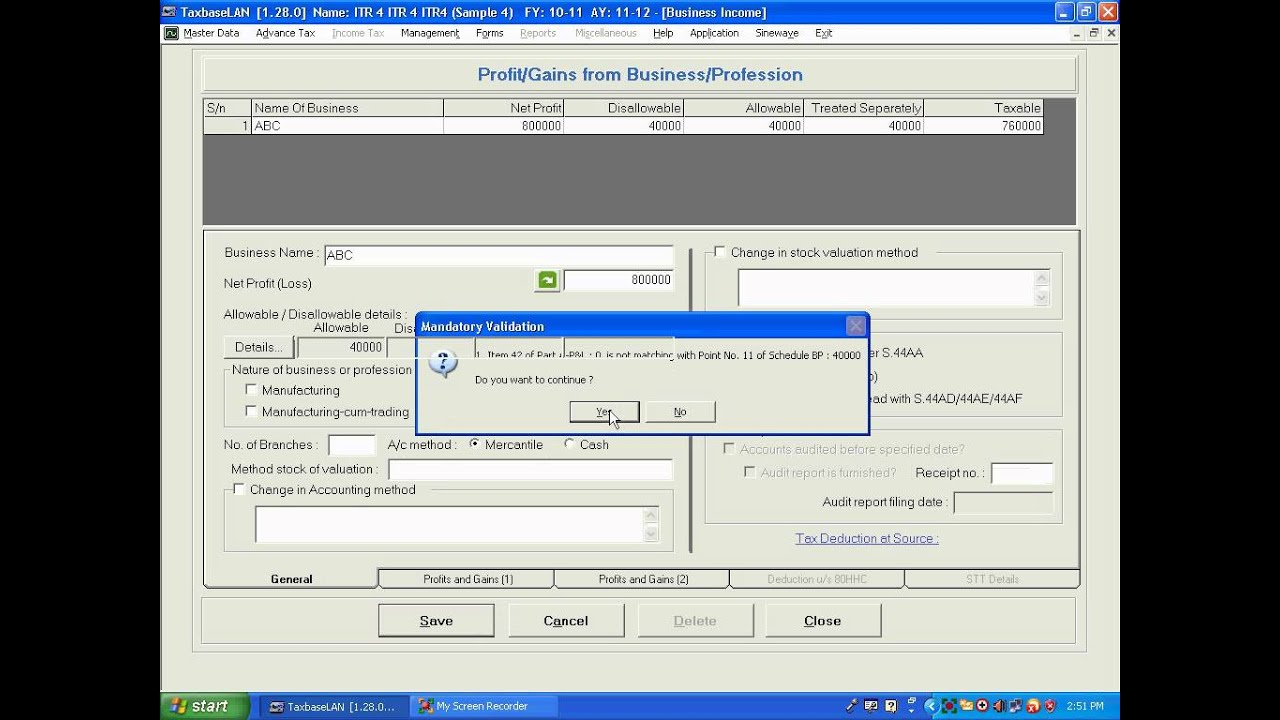Switch to Profits and Gains (2) tab
The width and height of the screenshot is (1280, 720).
point(643,579)
